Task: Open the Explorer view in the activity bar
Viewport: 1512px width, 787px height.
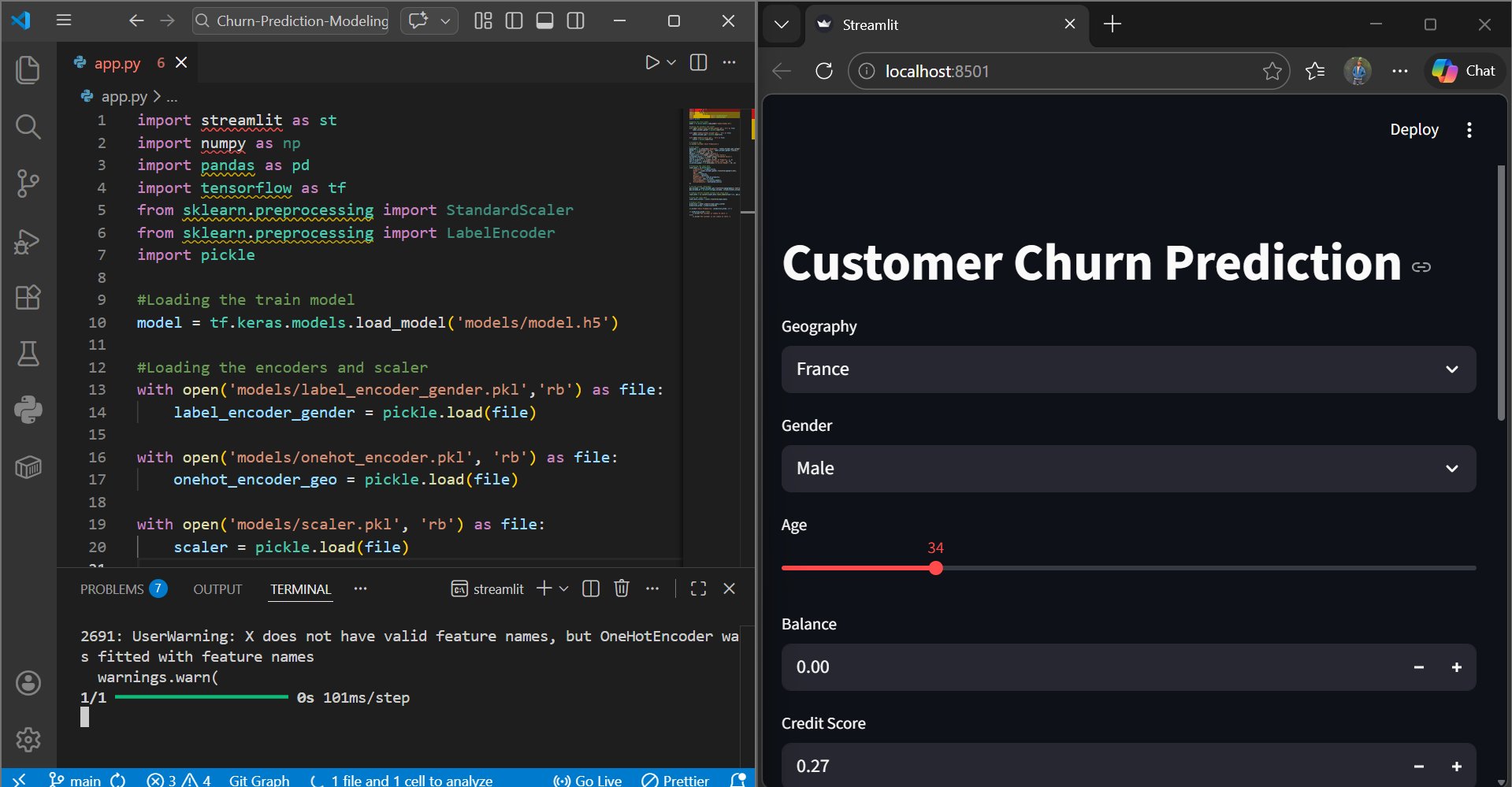Action: click(x=28, y=70)
